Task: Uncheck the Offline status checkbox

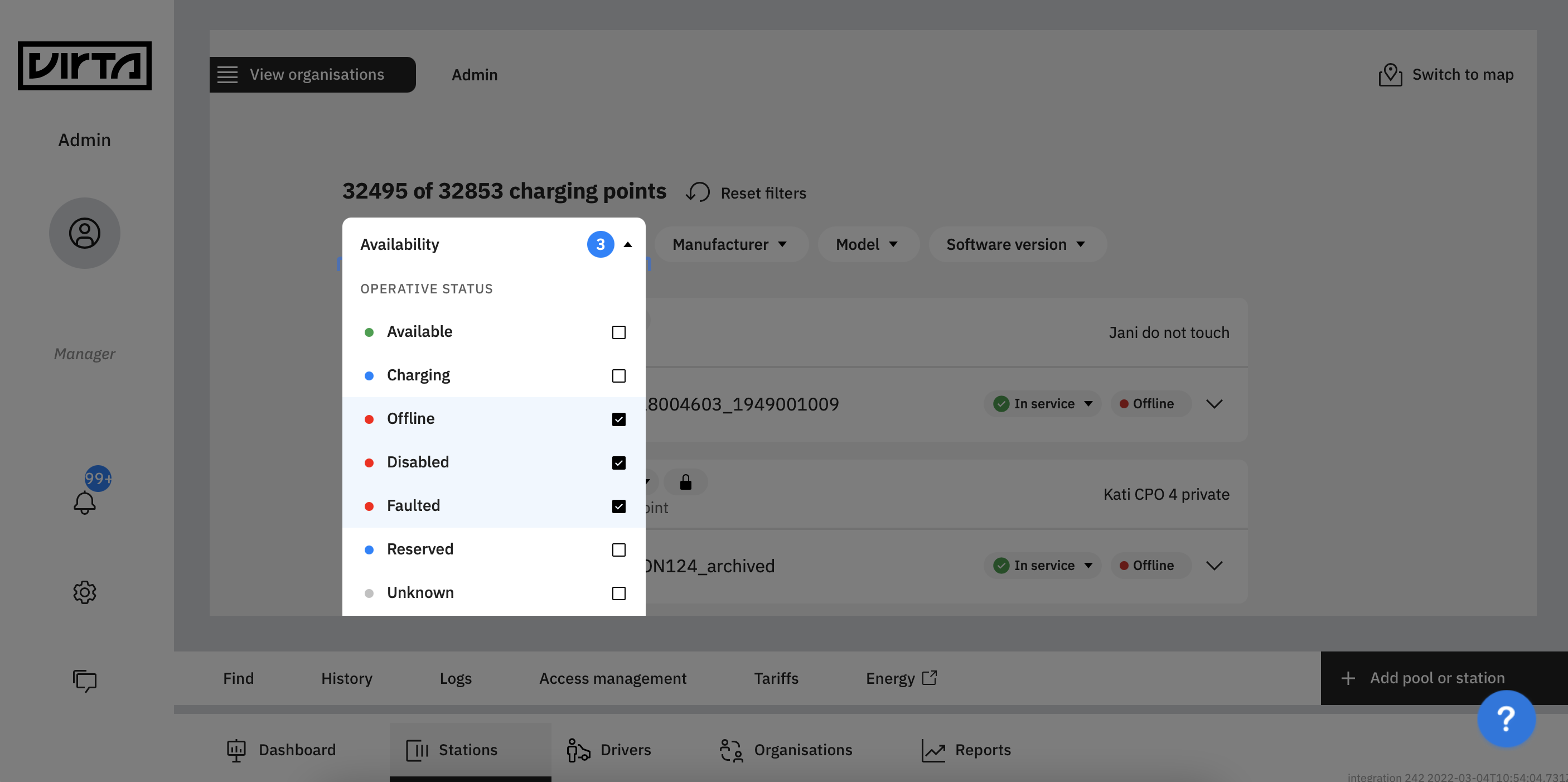Action: pyautogui.click(x=618, y=419)
